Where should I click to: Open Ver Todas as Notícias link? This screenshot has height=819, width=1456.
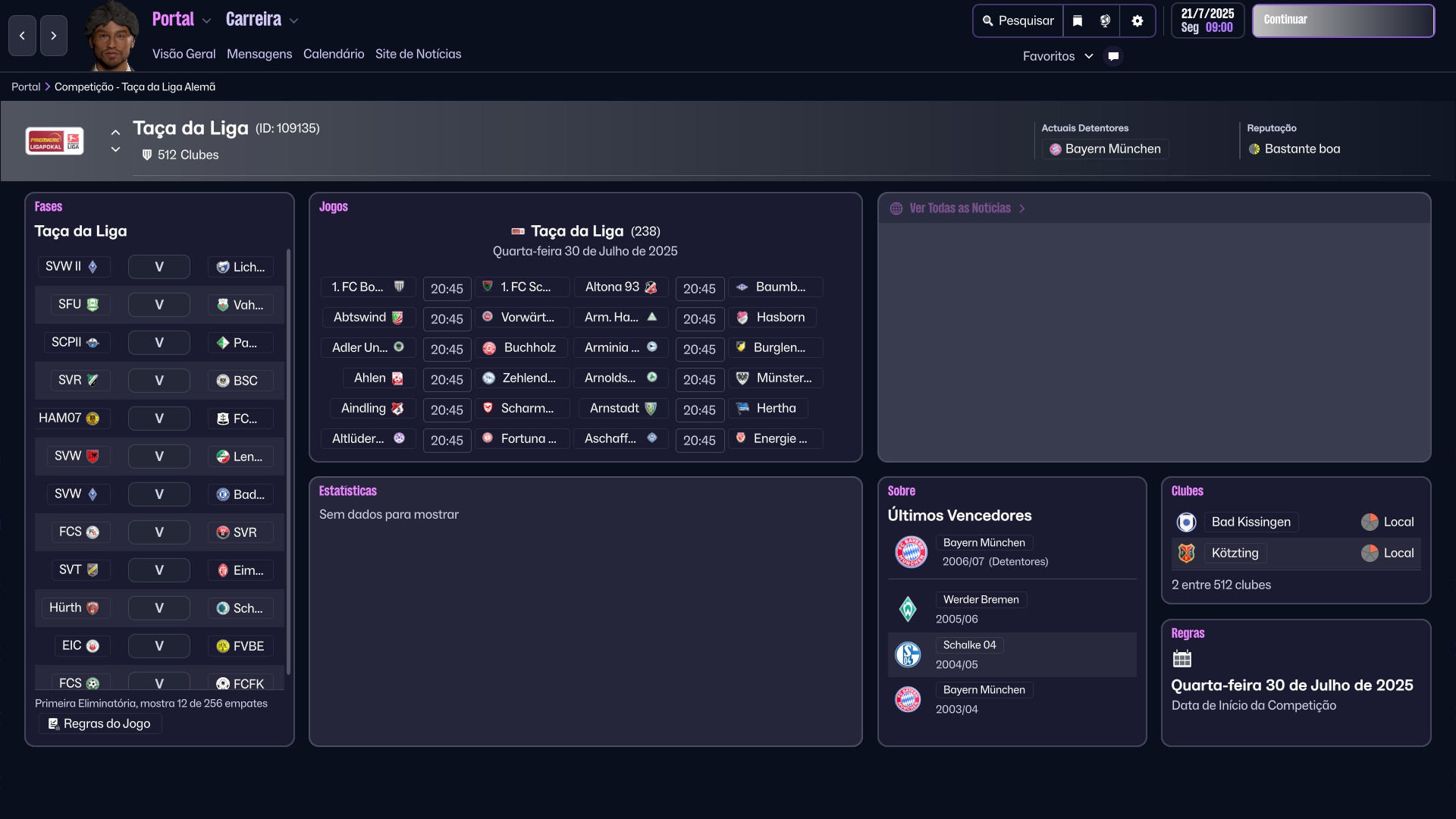click(x=960, y=209)
